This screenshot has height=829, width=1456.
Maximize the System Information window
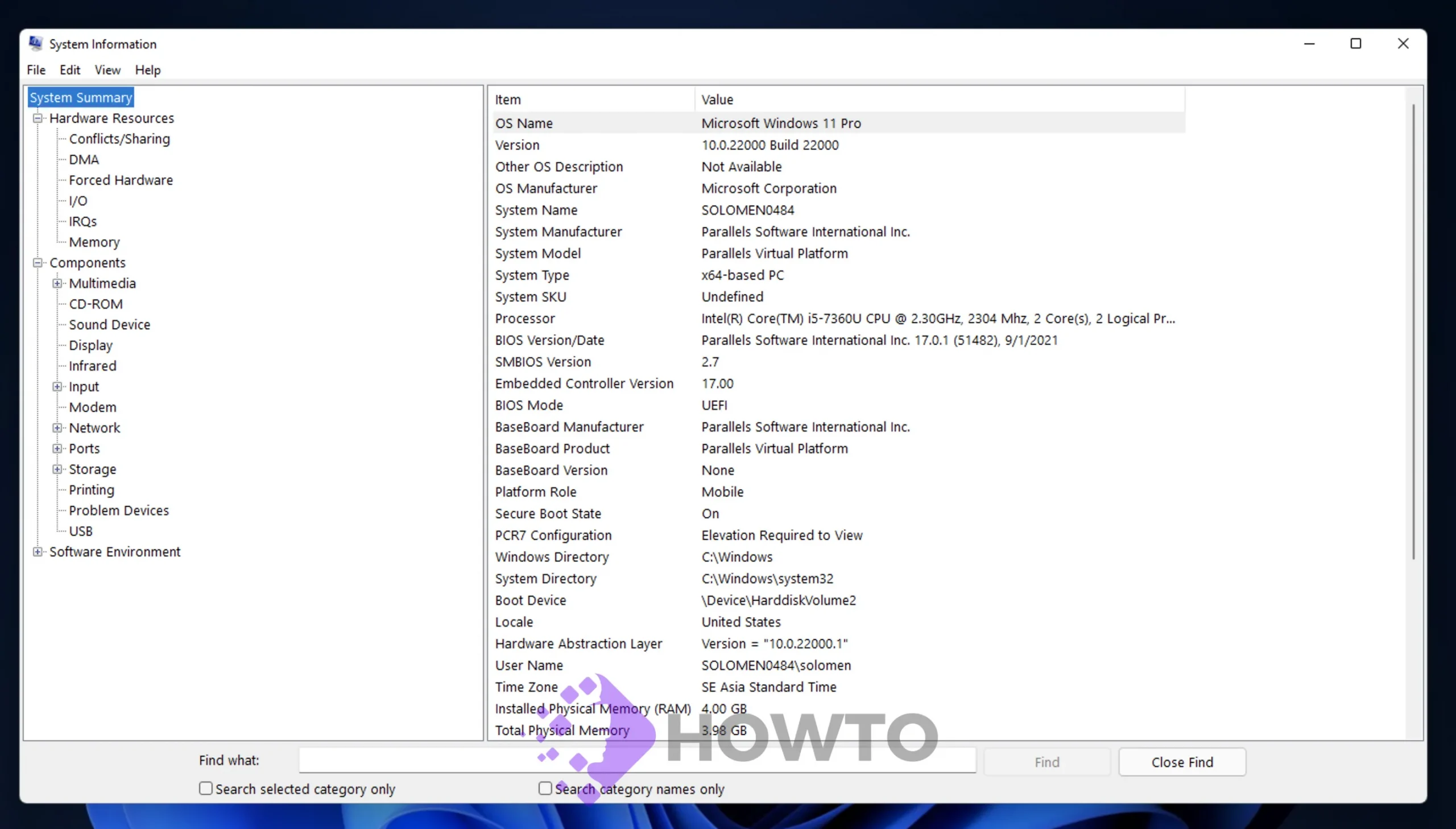1356,44
